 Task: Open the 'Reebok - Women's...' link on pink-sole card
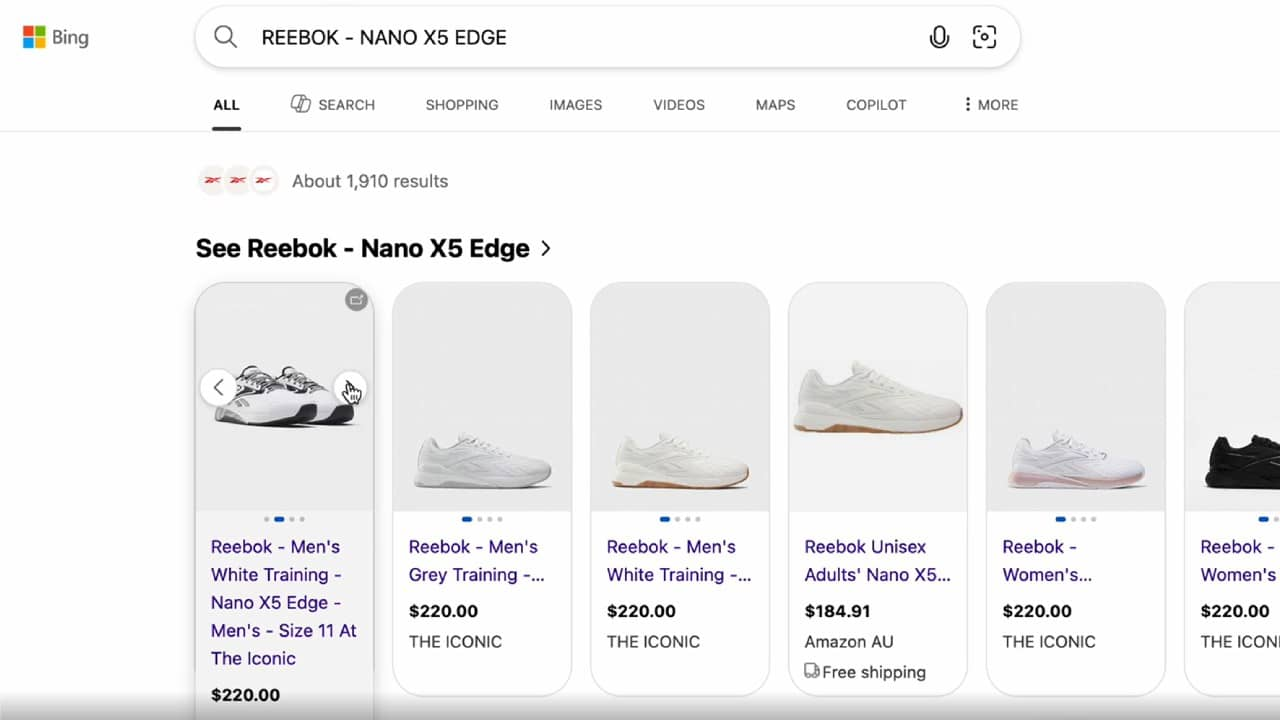point(1047,560)
